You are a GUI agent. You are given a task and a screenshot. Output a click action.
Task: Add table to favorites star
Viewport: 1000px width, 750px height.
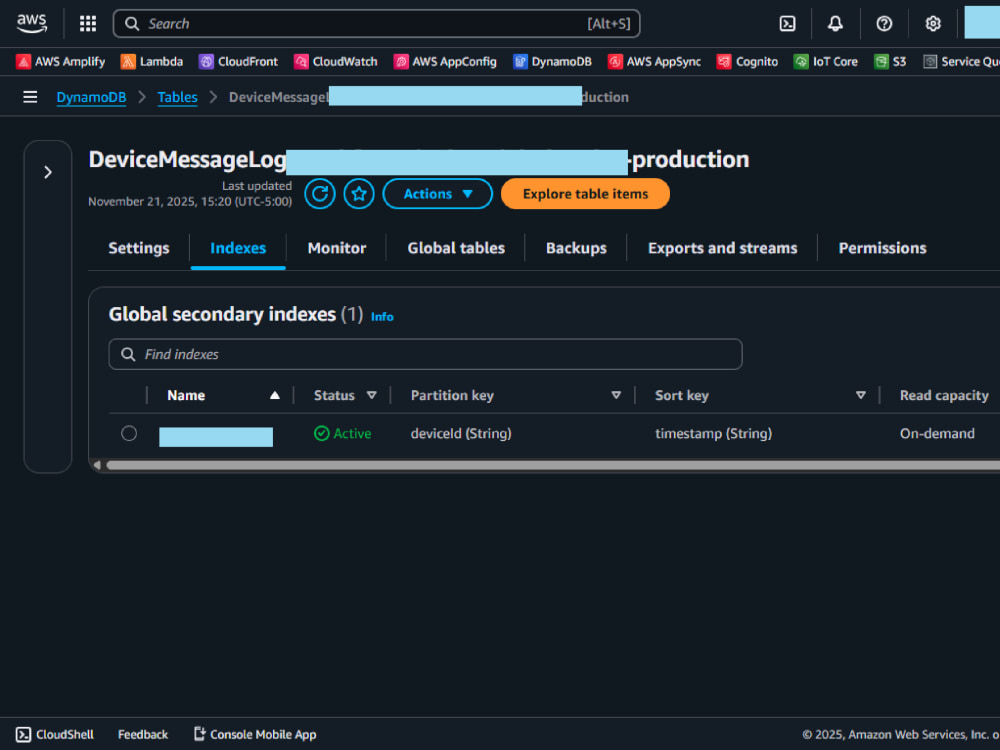tap(359, 194)
